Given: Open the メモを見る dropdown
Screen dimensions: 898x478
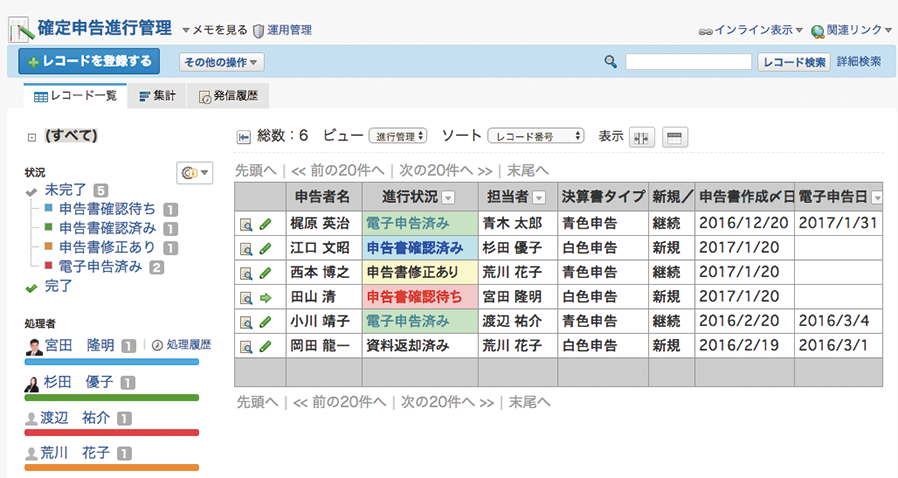Looking at the screenshot, I should tap(215, 30).
